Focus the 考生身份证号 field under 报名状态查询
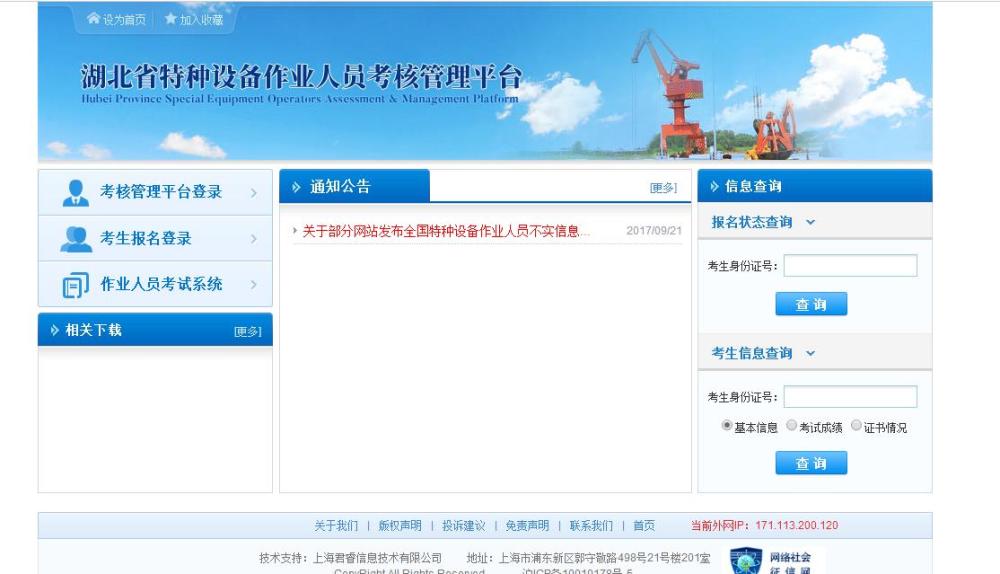 (850, 265)
